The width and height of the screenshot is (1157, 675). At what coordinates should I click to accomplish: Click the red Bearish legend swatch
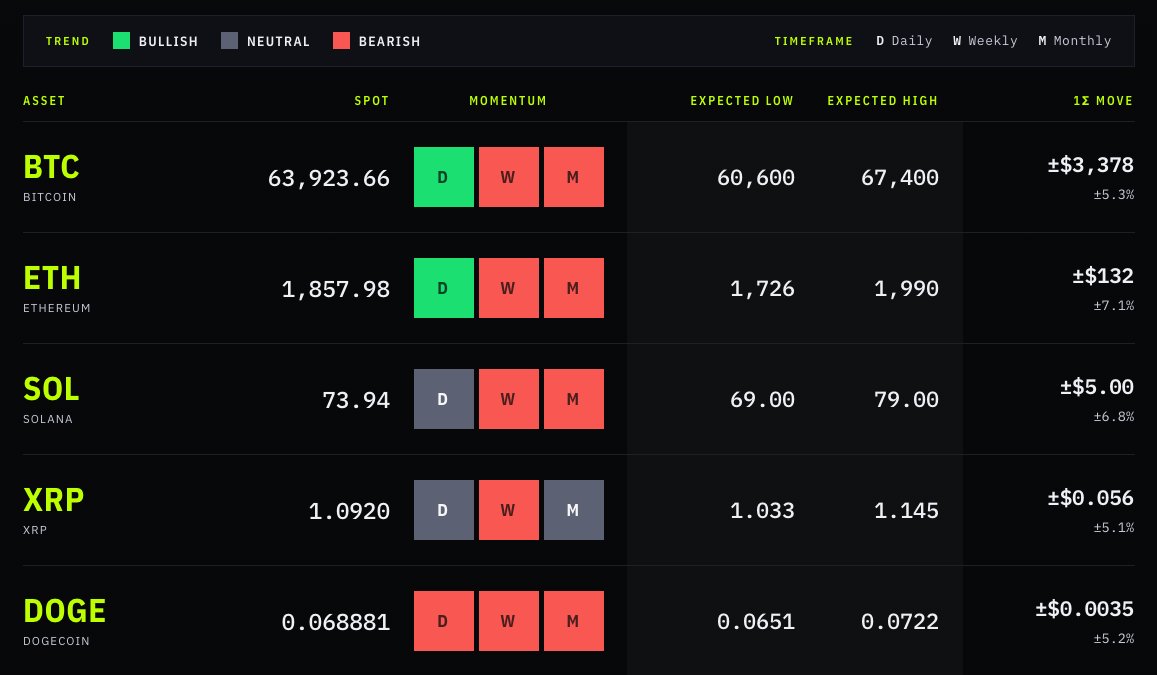coord(341,41)
